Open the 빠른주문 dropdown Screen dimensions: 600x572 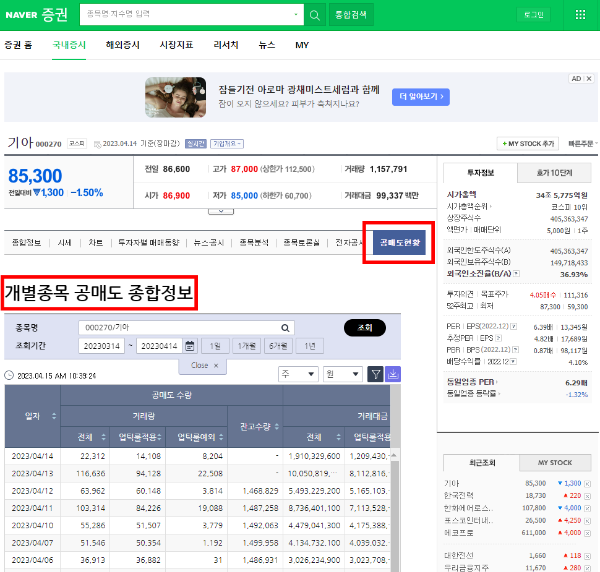pyautogui.click(x=582, y=144)
